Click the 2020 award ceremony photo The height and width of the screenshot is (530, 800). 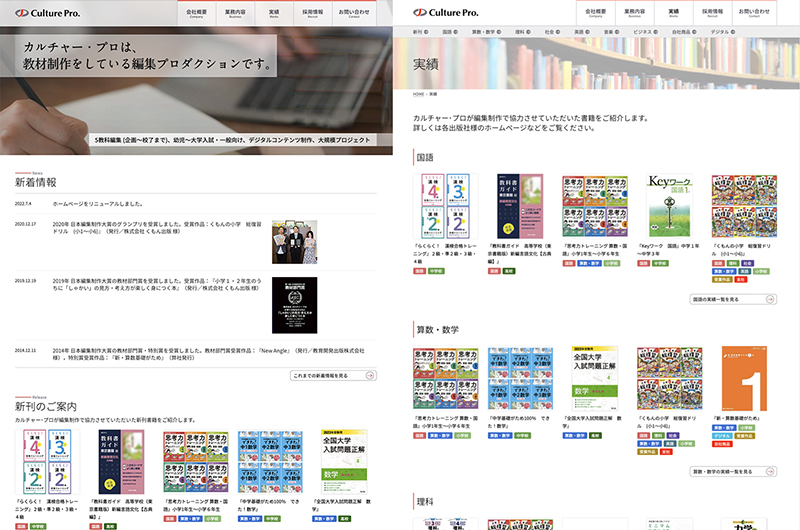click(294, 241)
